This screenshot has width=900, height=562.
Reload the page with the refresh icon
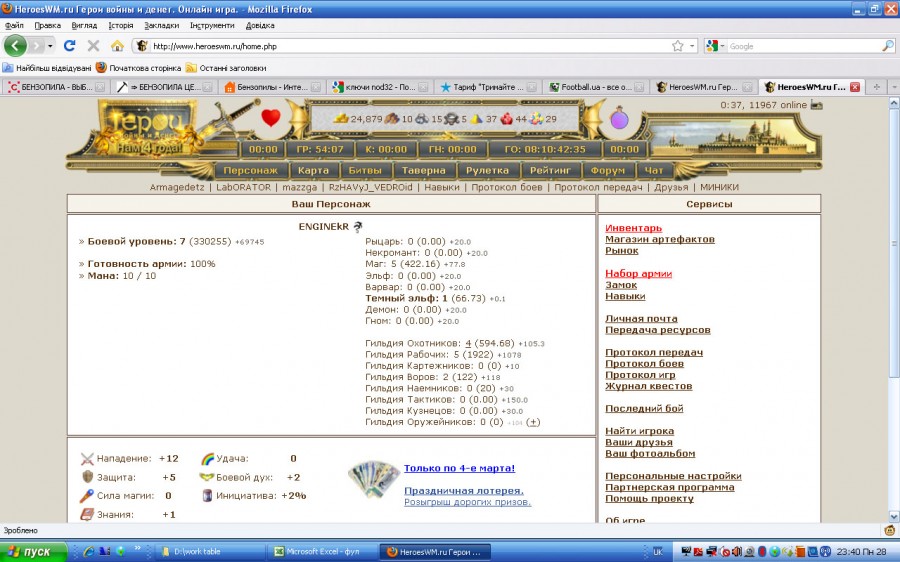click(69, 46)
